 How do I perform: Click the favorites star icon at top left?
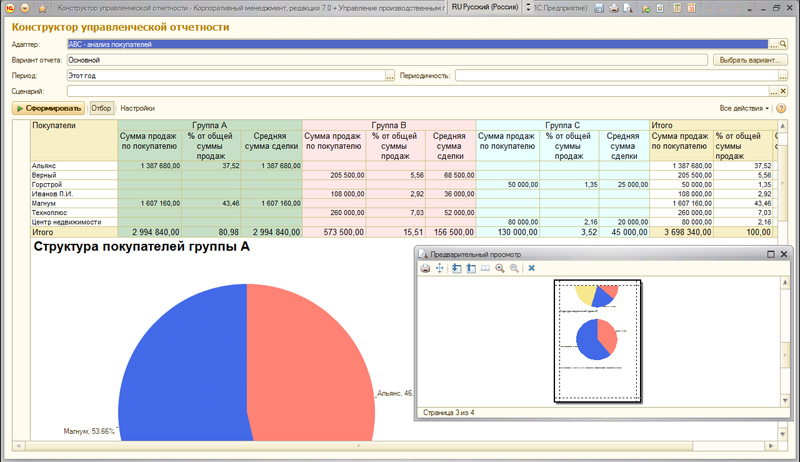[x=43, y=7]
